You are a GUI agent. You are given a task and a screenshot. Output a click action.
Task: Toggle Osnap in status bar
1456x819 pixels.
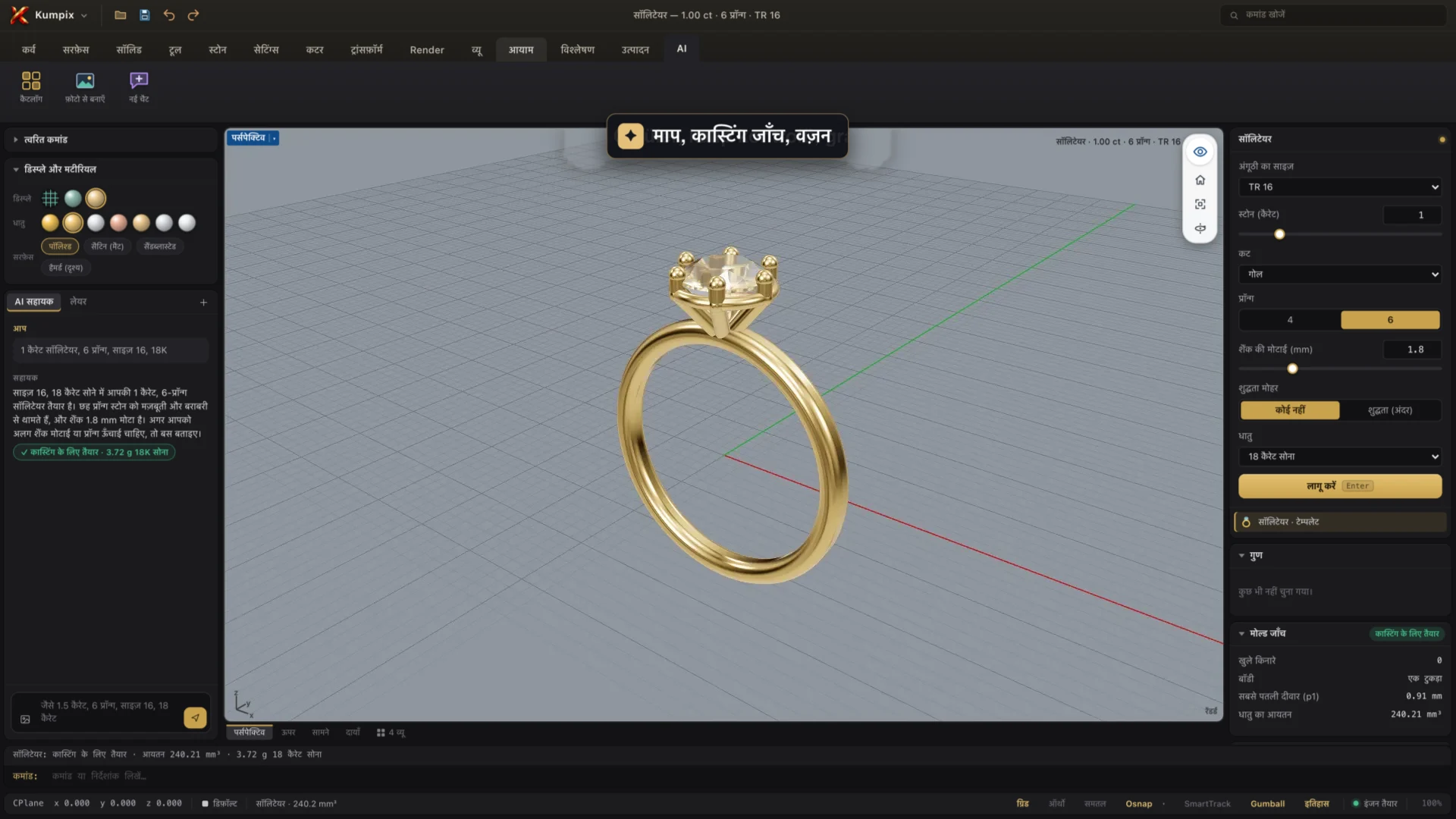(x=1138, y=804)
